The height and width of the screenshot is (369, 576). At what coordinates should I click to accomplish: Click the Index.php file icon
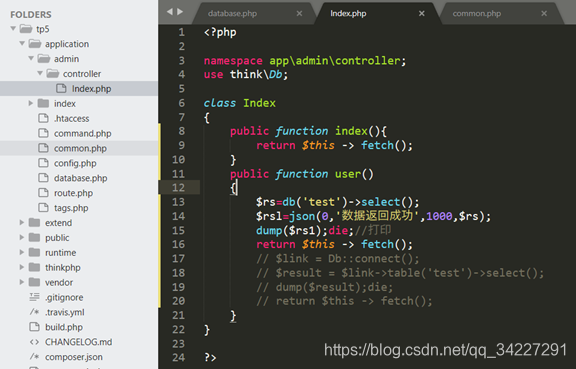coord(61,88)
